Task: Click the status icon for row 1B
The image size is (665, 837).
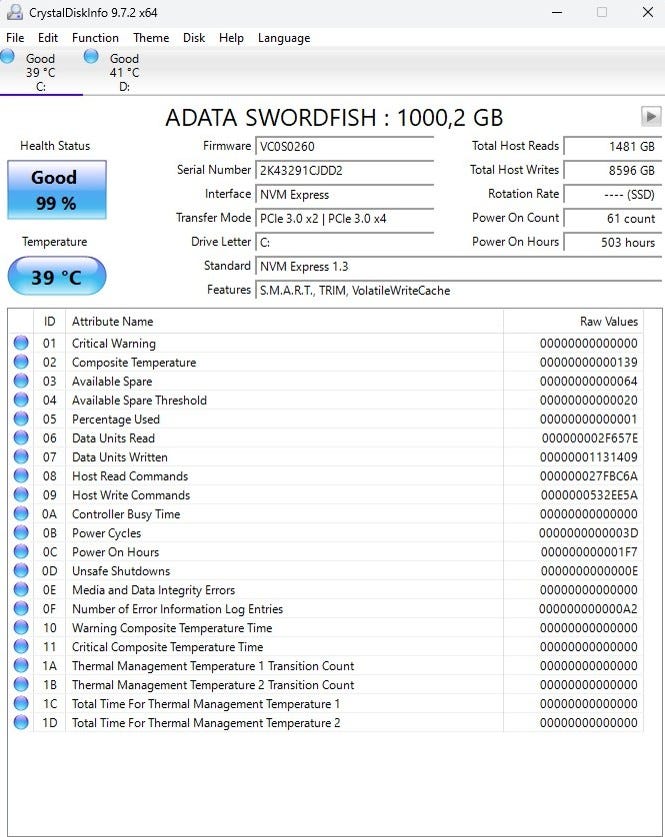Action: [21, 684]
